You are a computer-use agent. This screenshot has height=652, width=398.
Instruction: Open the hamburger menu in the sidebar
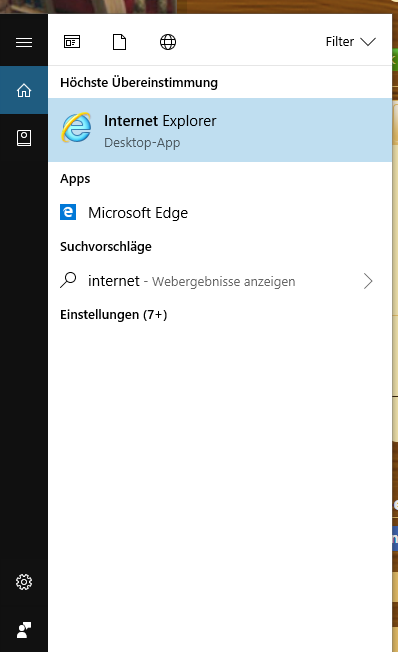(x=24, y=42)
